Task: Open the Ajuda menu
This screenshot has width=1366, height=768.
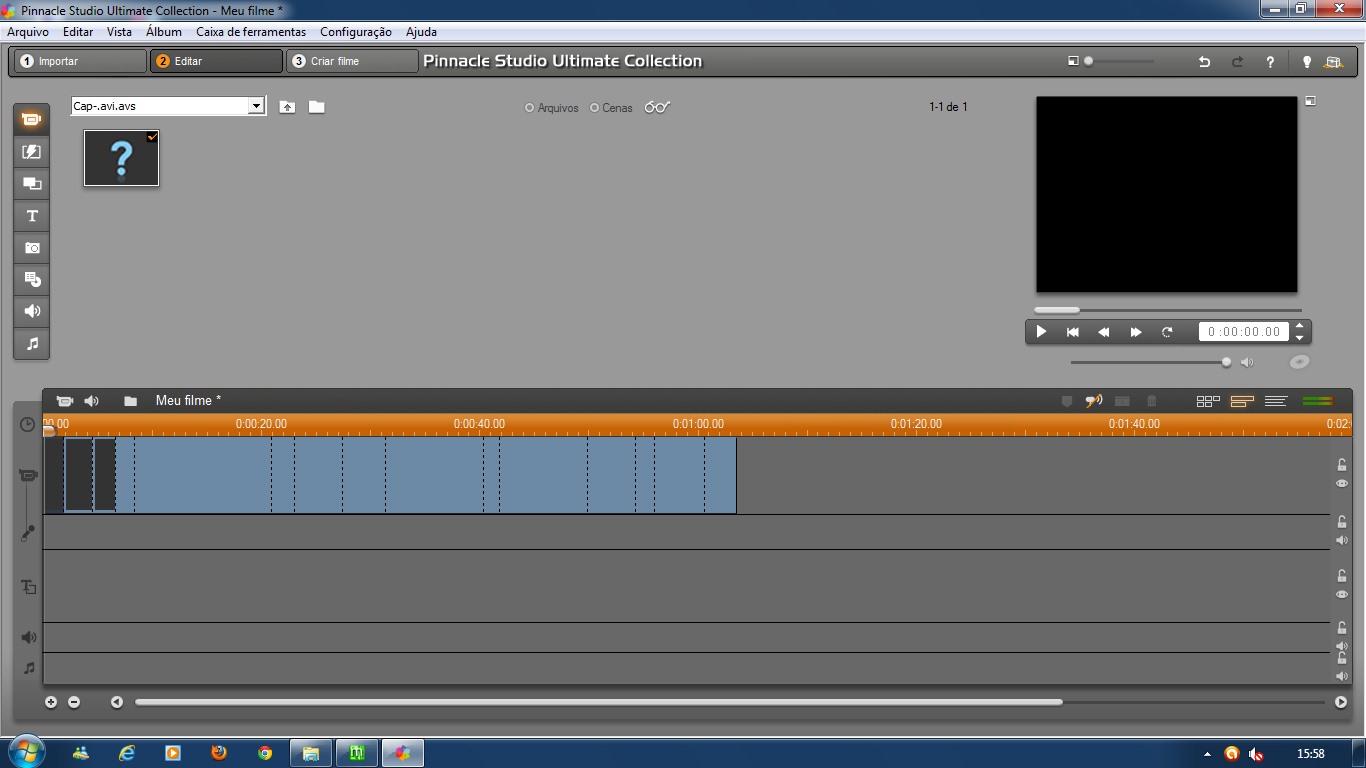Action: 421,32
